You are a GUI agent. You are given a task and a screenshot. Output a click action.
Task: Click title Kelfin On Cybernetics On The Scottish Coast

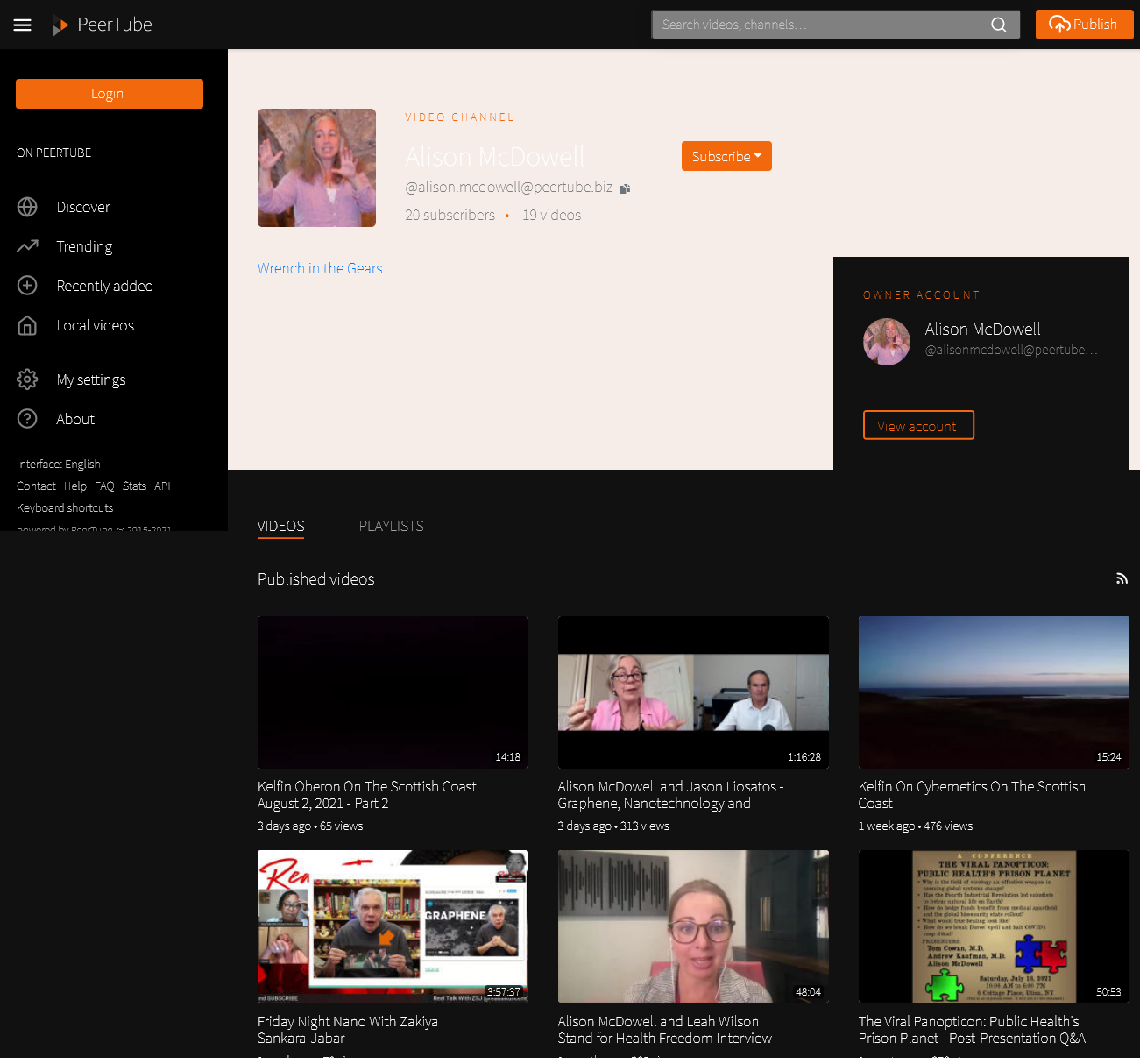point(972,795)
